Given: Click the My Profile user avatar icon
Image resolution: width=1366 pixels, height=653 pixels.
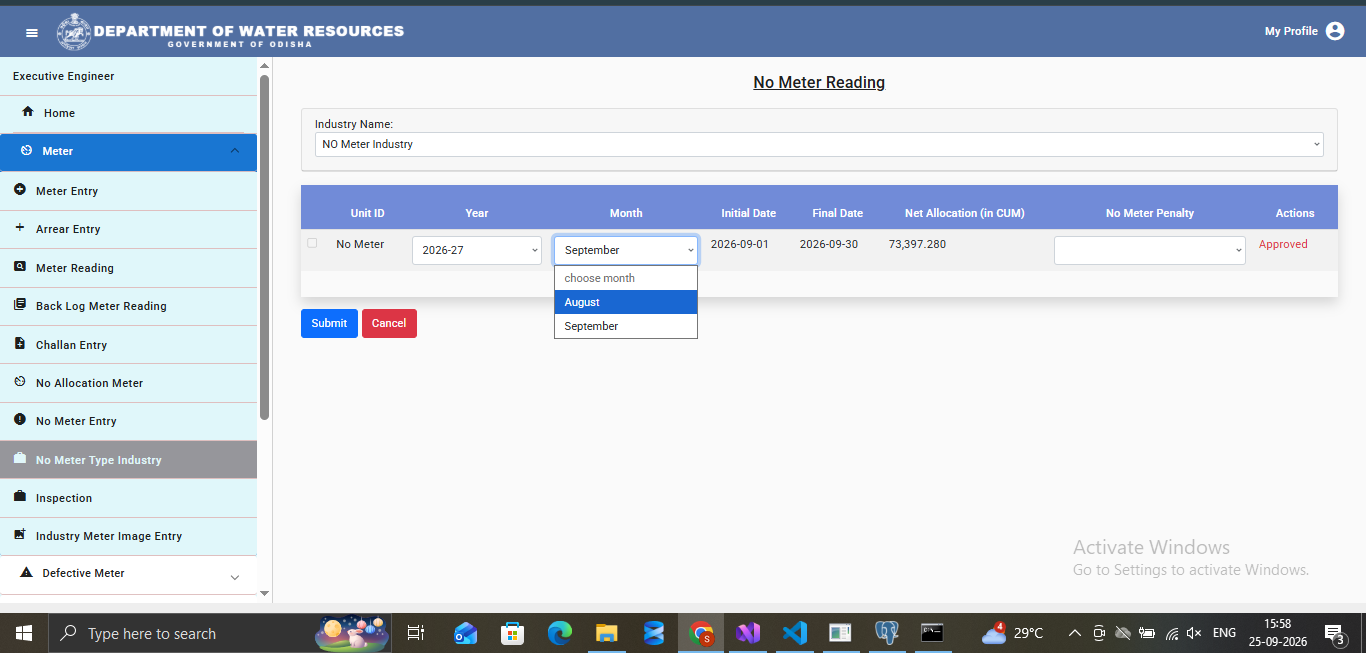Looking at the screenshot, I should [x=1335, y=31].
